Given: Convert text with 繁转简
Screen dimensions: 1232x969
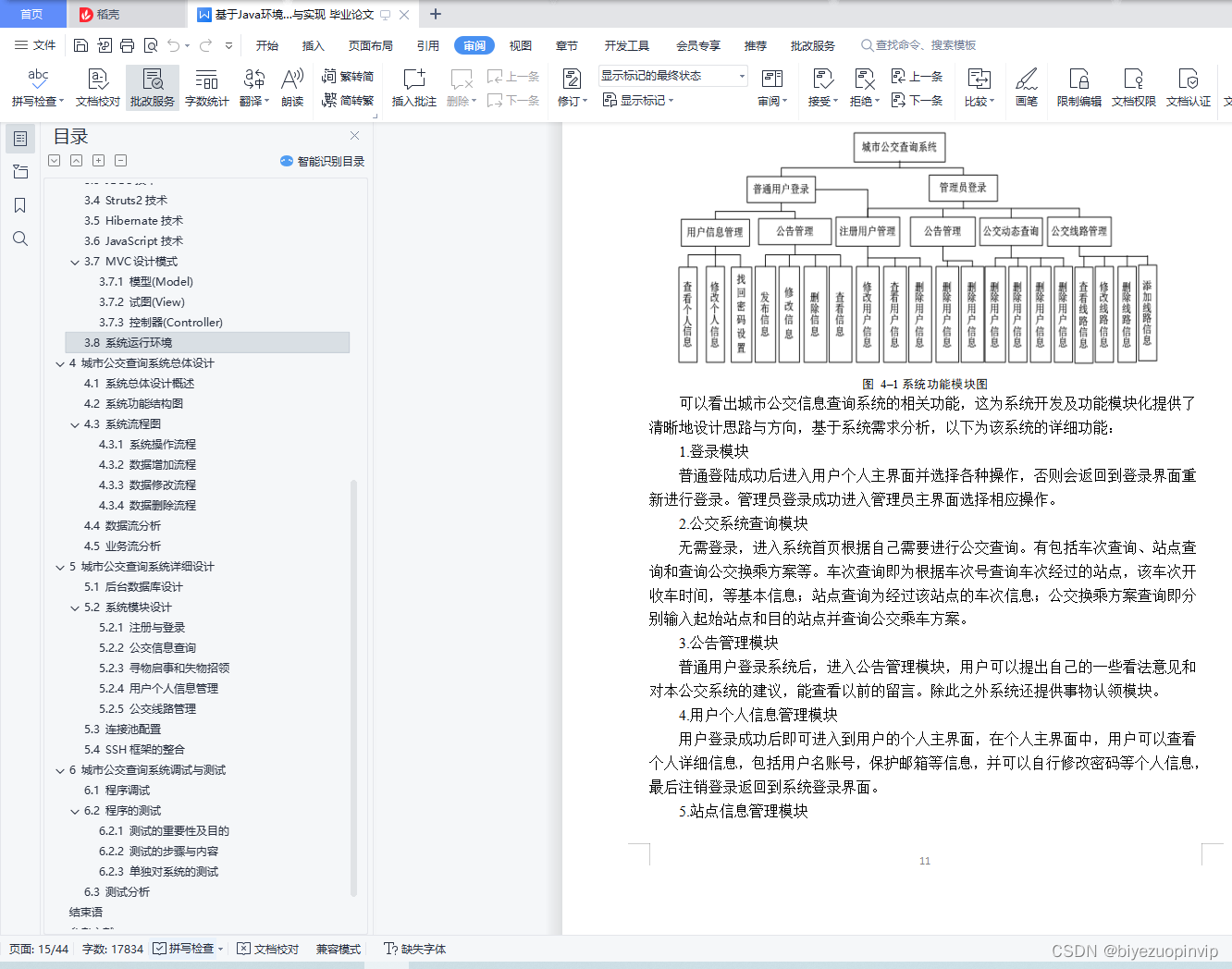Looking at the screenshot, I should click(348, 77).
